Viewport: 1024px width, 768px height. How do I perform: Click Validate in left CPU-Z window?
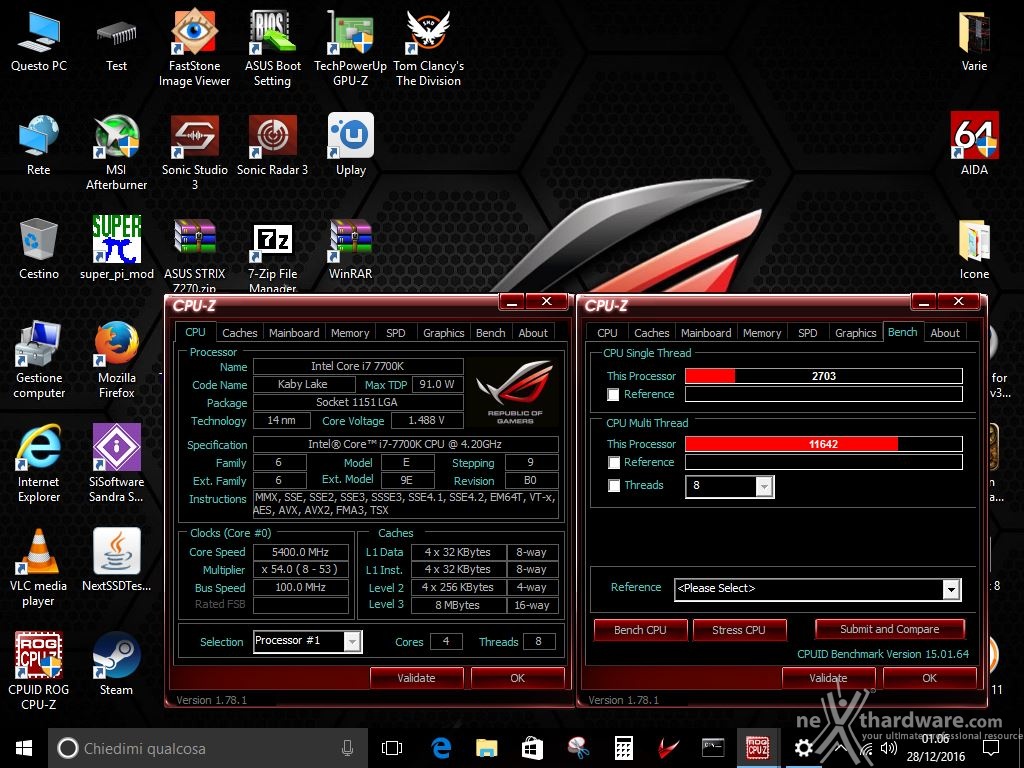417,678
